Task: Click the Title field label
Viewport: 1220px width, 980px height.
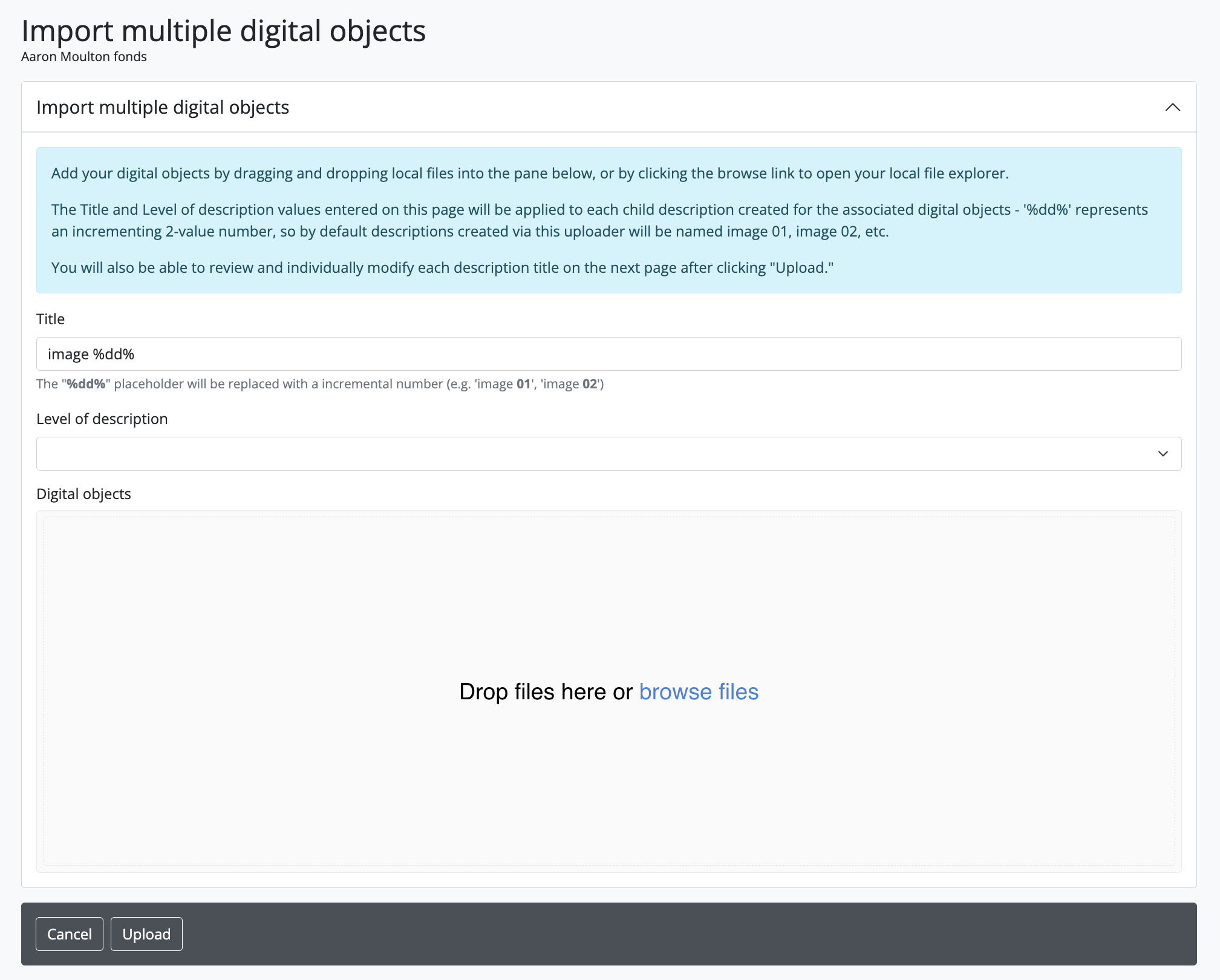Action: (x=50, y=319)
